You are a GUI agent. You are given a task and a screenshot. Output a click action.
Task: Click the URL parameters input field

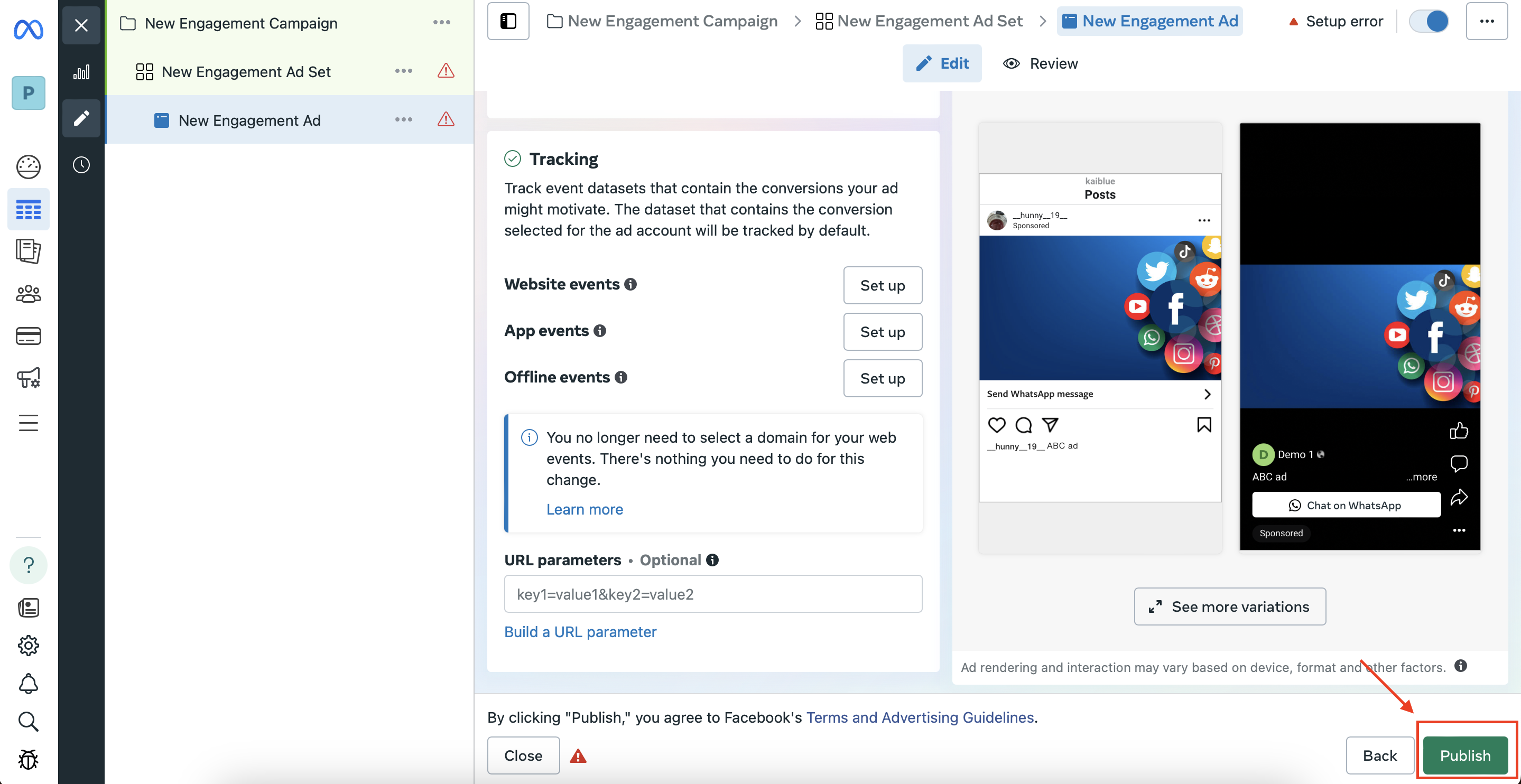tap(713, 594)
